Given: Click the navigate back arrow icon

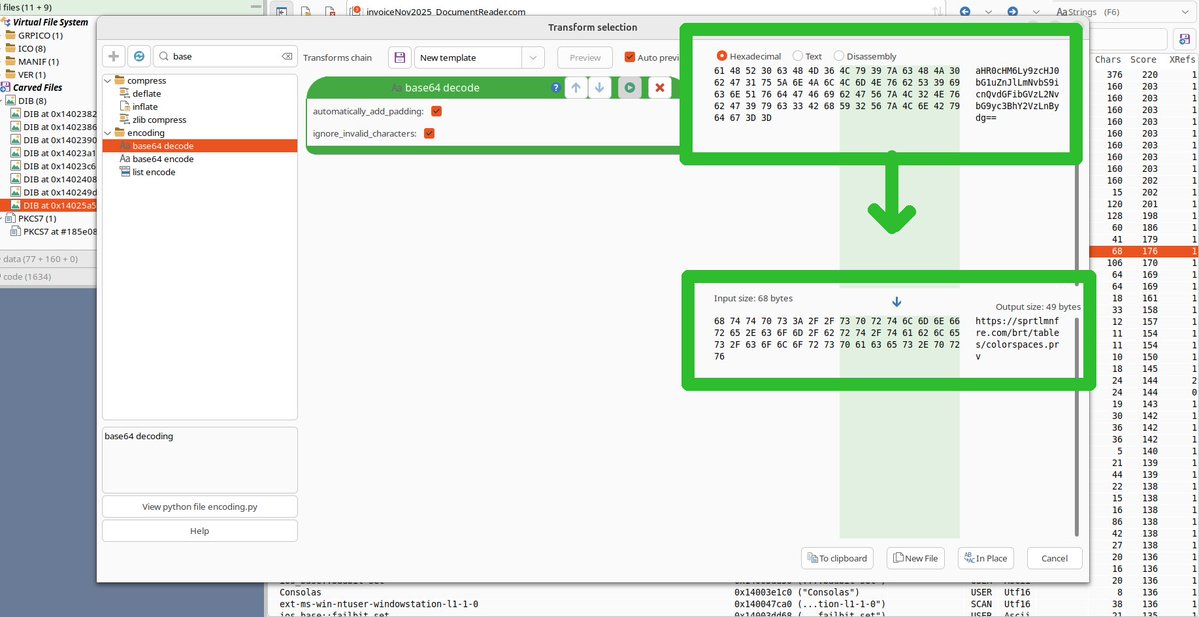Looking at the screenshot, I should [965, 11].
